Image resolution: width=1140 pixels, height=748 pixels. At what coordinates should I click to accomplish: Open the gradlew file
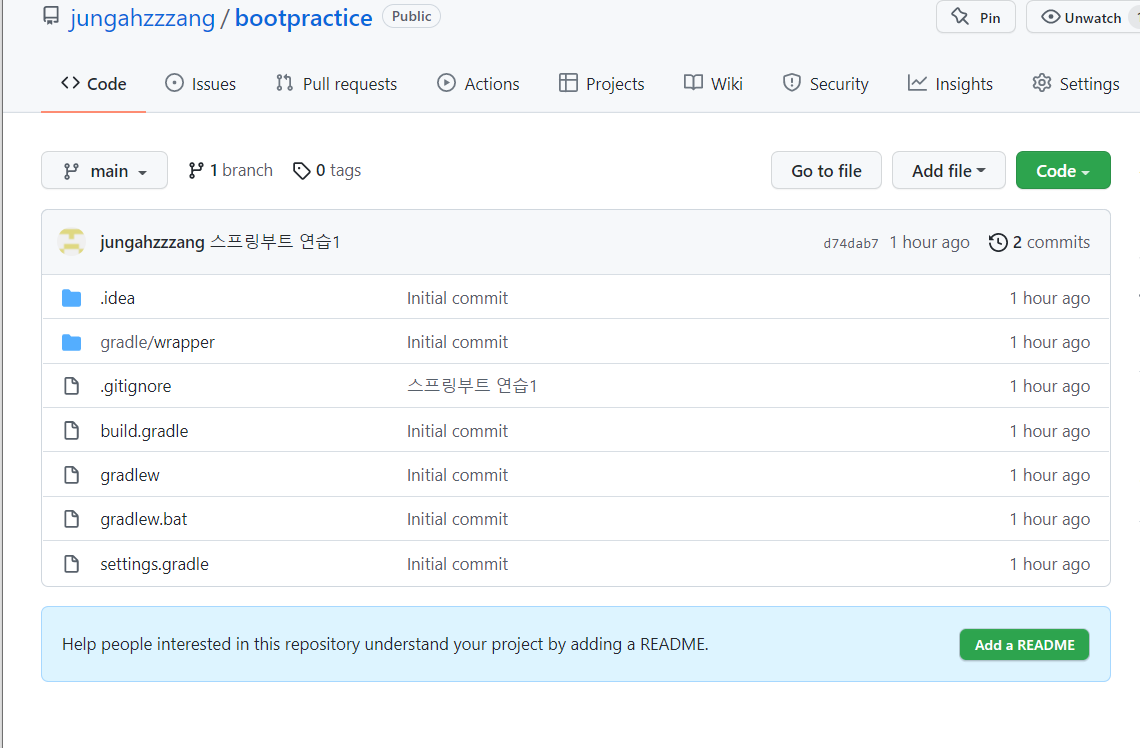pyautogui.click(x=130, y=475)
